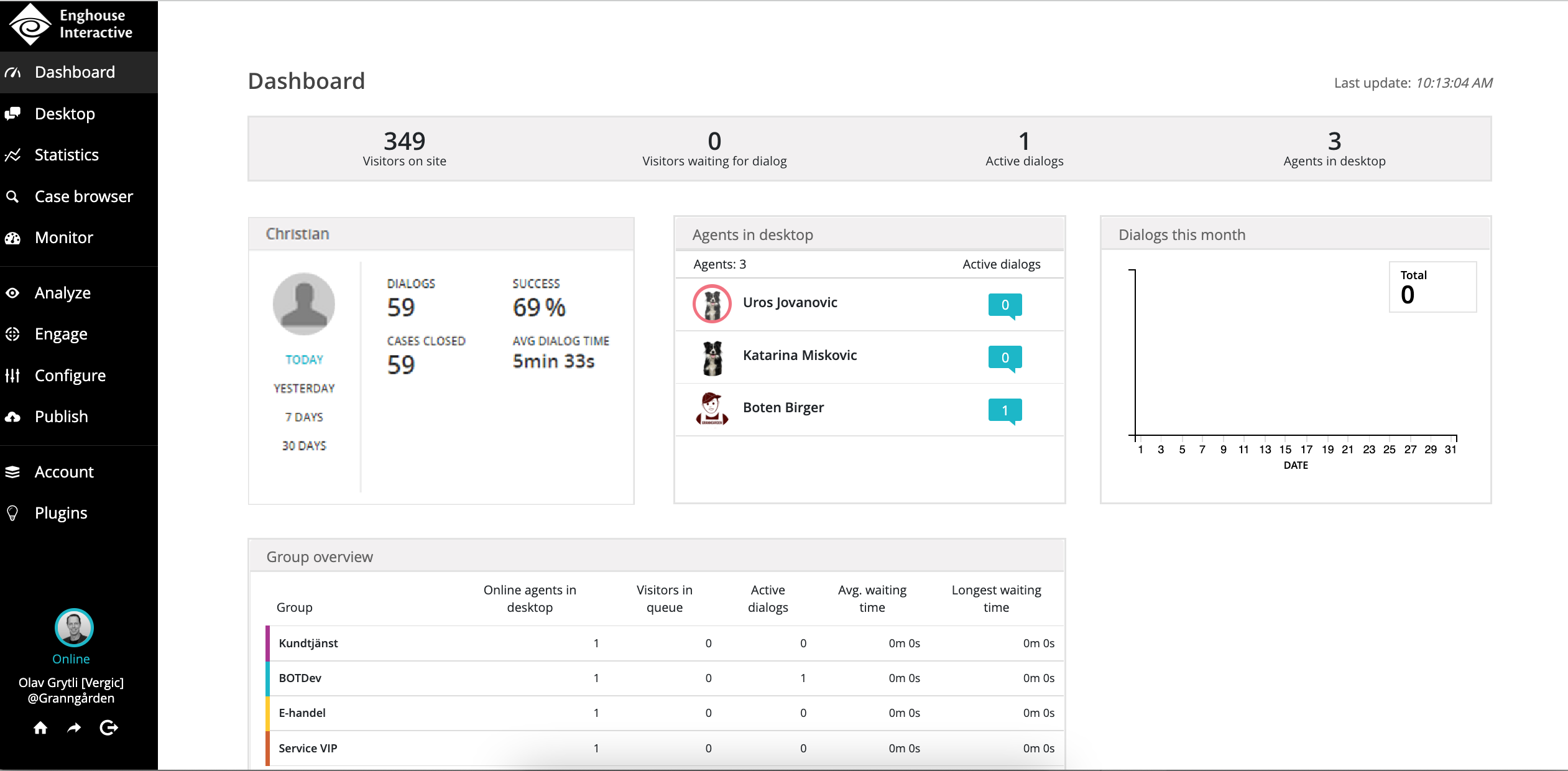Switch stats to 7 DAYS
The image size is (1568, 771).
(304, 417)
